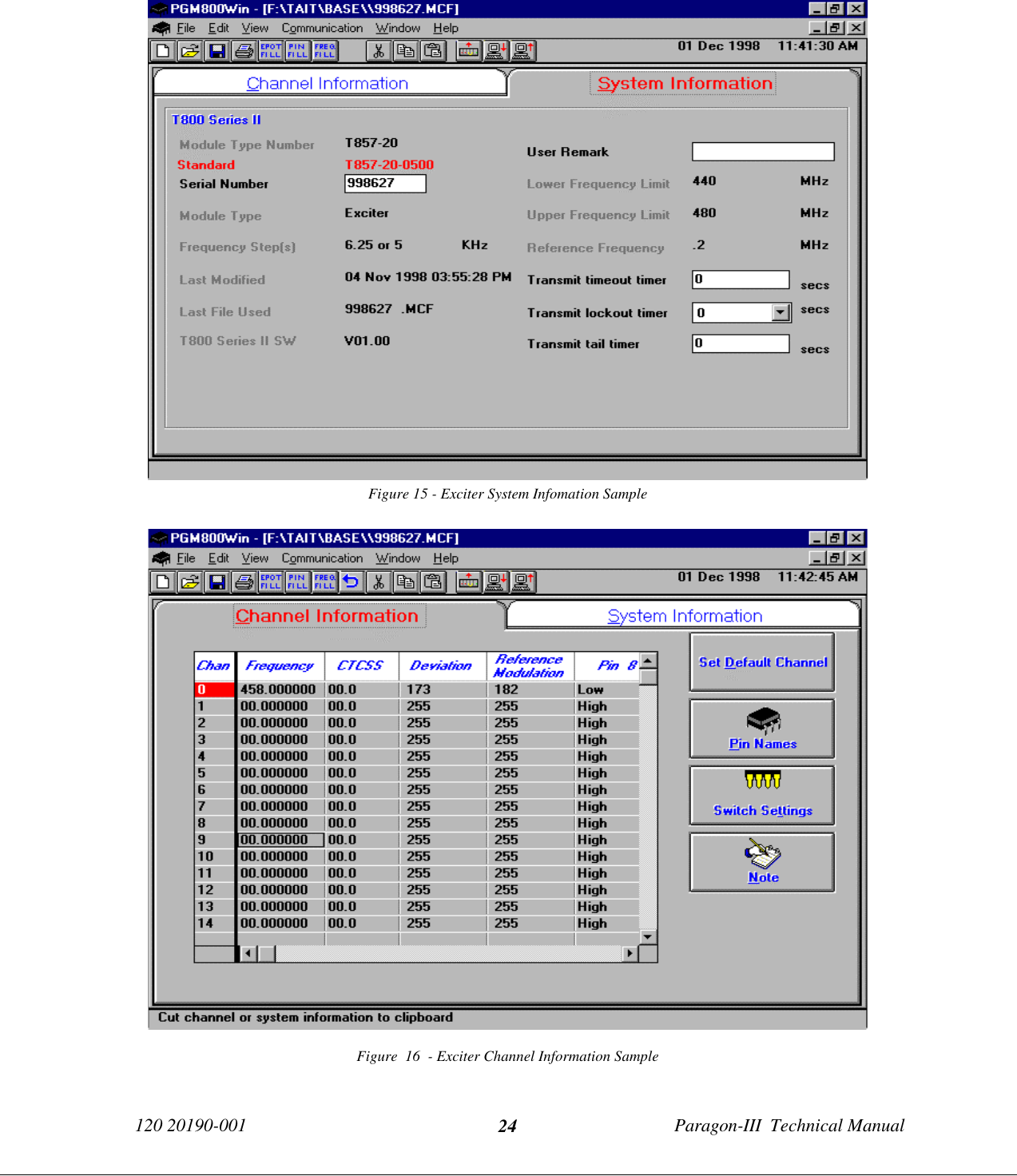1017x1176 pixels.
Task: Open the Pin Names button
Action: [763, 729]
